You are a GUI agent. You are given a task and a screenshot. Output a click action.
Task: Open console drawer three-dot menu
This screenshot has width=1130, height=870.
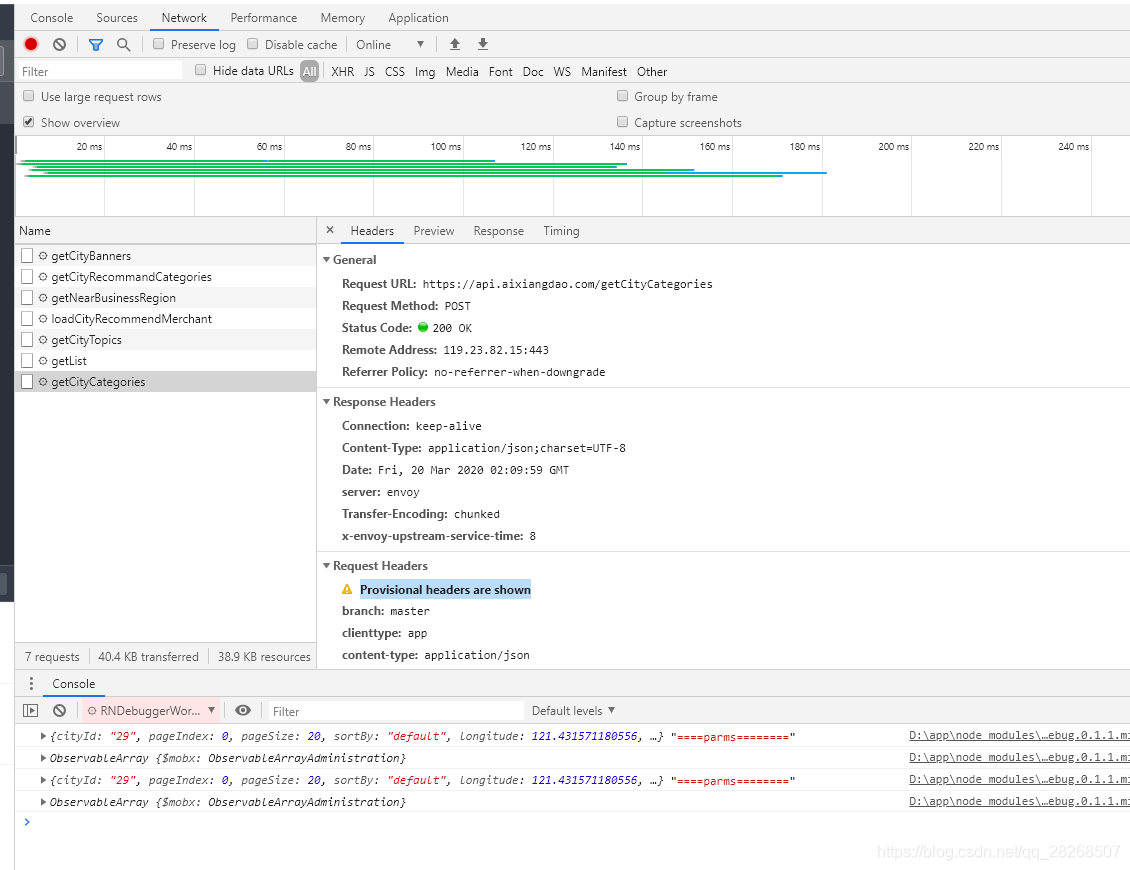31,683
